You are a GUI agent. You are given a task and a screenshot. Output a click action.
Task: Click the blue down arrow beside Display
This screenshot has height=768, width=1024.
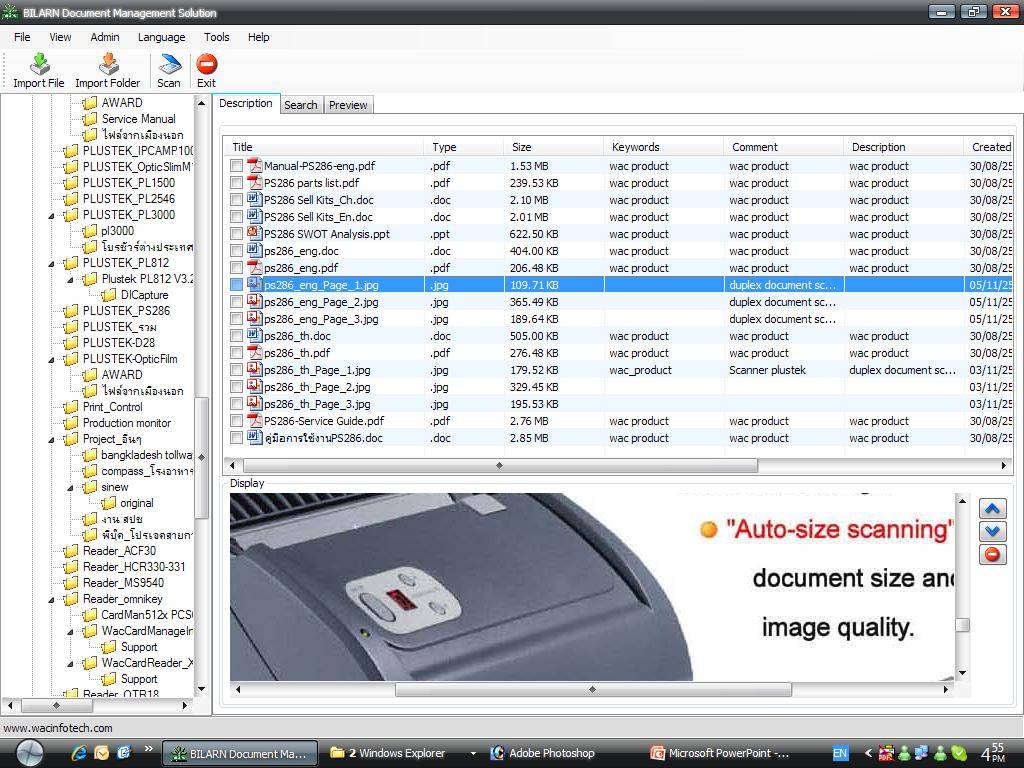(x=992, y=532)
